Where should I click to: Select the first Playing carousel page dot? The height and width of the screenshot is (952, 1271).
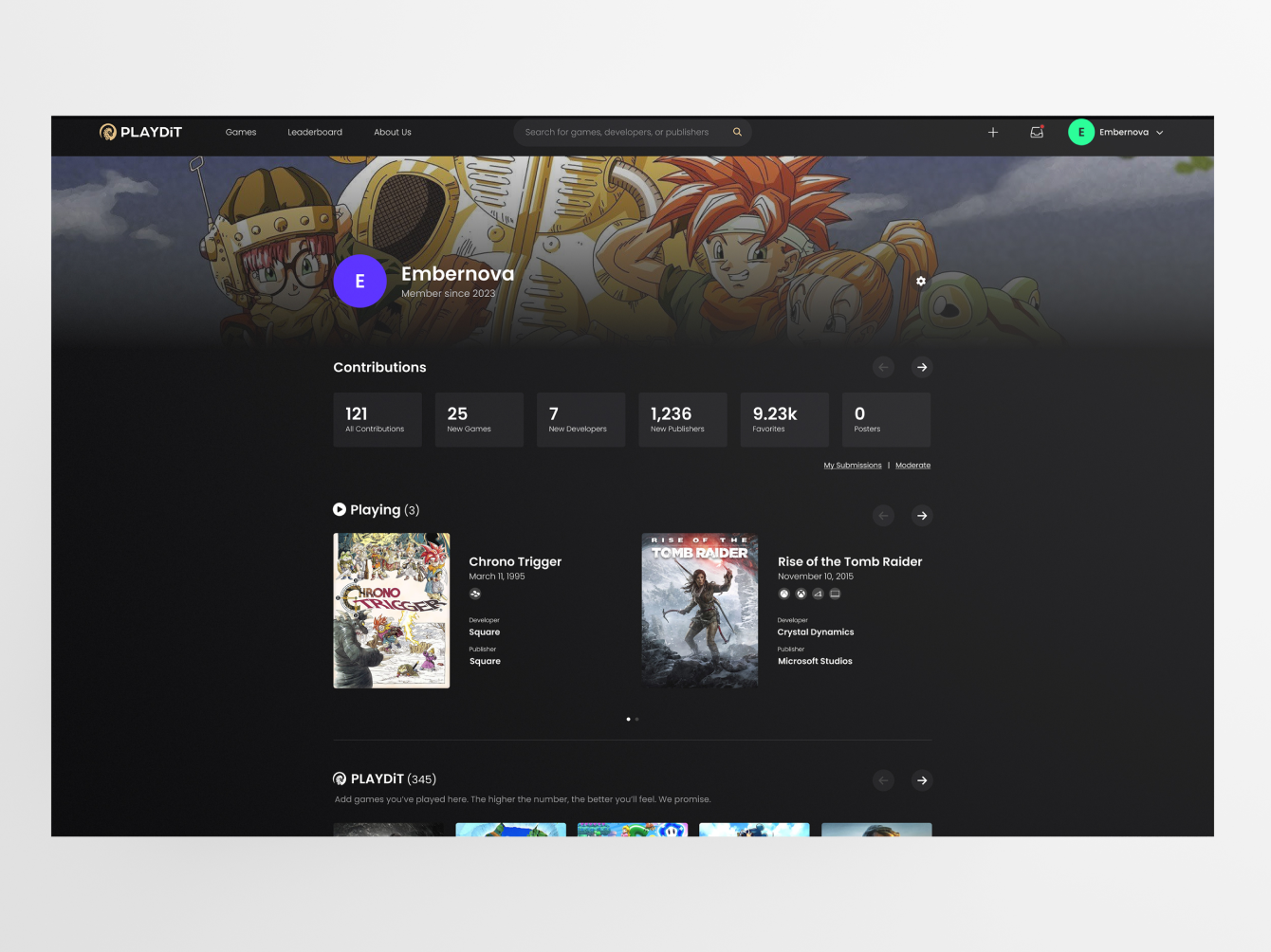(628, 719)
